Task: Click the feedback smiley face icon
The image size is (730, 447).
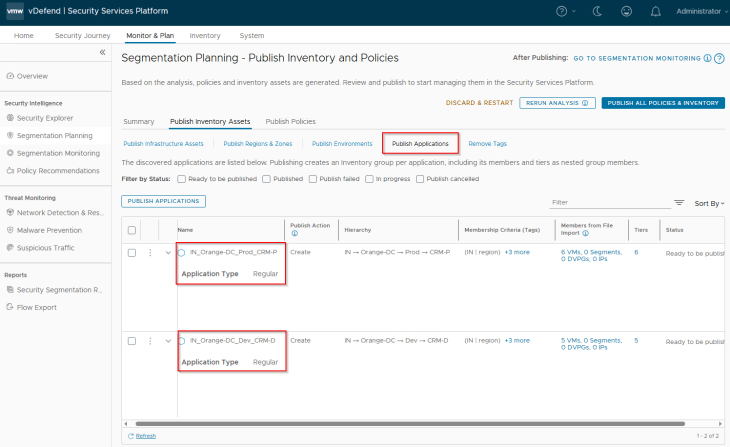Action: click(626, 11)
